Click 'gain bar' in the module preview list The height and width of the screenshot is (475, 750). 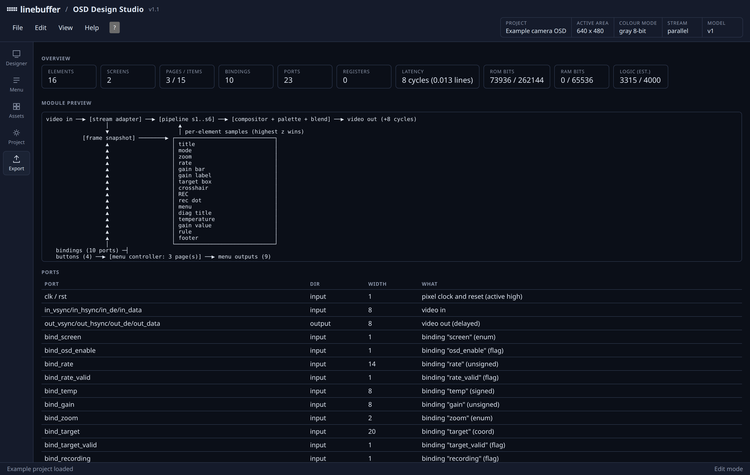pyautogui.click(x=191, y=169)
